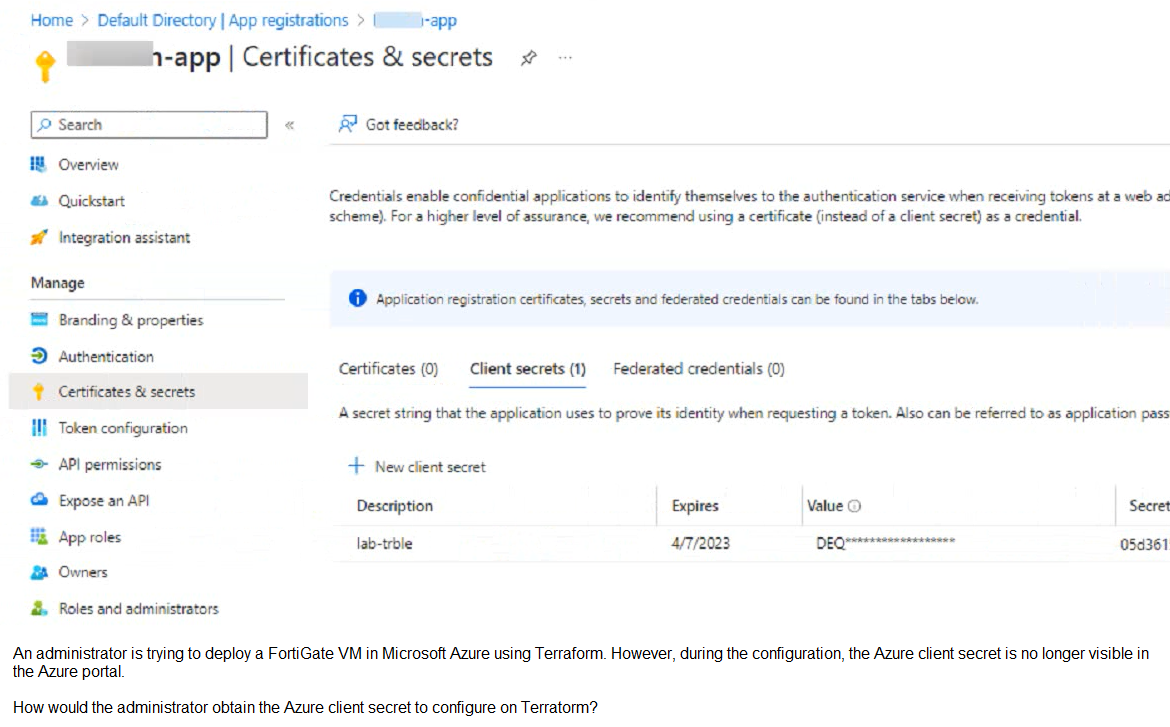Viewport: 1170px width, 727px height.
Task: Go to Branding & properties
Action: [131, 319]
